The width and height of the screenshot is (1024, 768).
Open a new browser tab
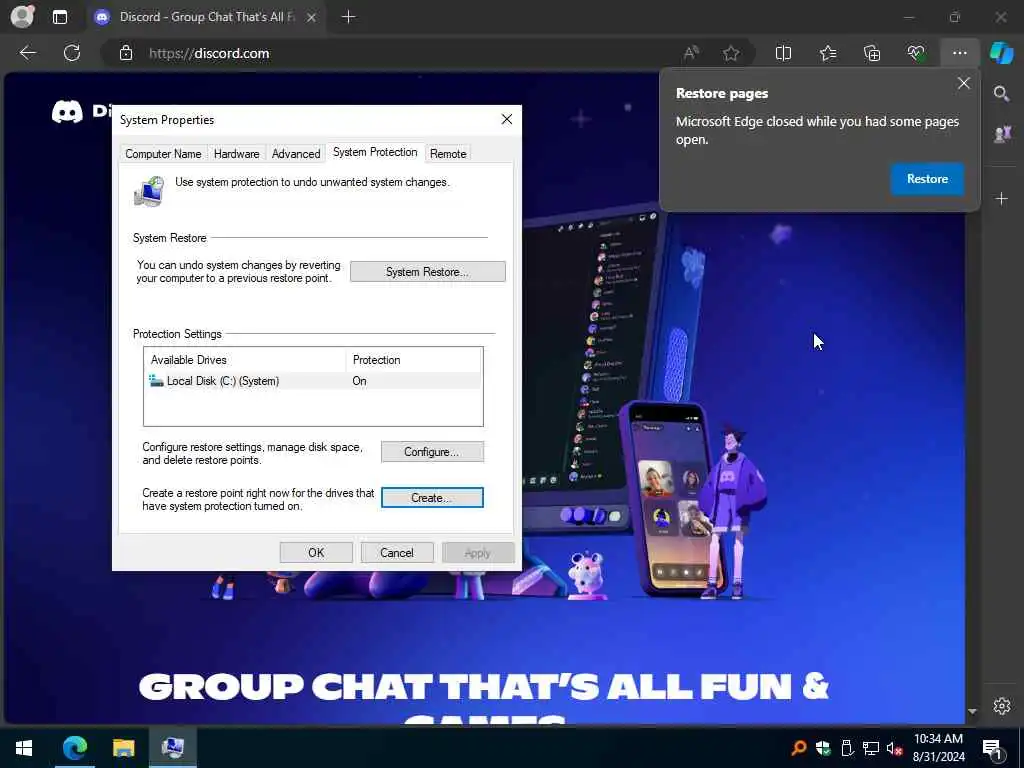point(349,17)
